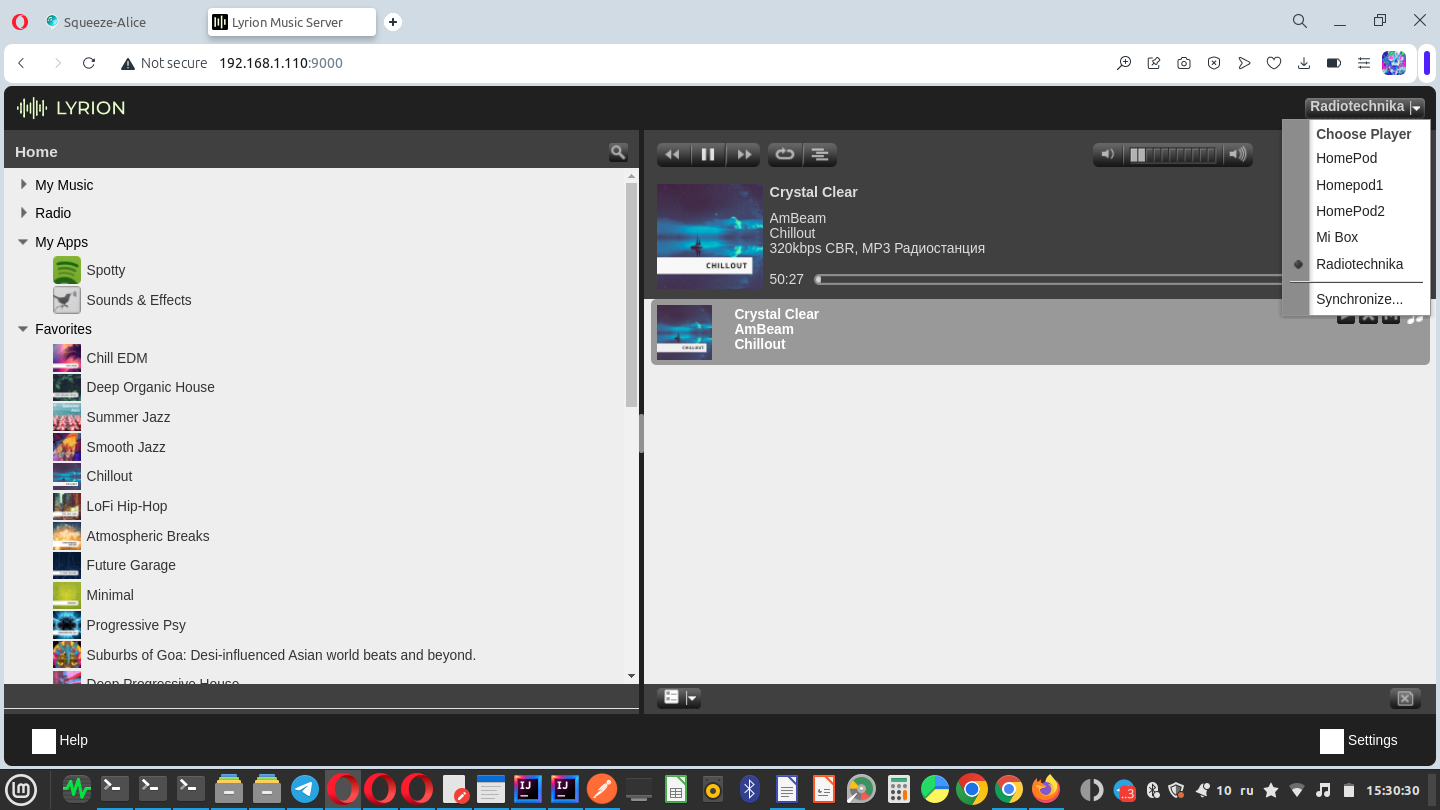This screenshot has width=1440, height=810.
Task: Expand the My Music tree node
Action: [23, 184]
